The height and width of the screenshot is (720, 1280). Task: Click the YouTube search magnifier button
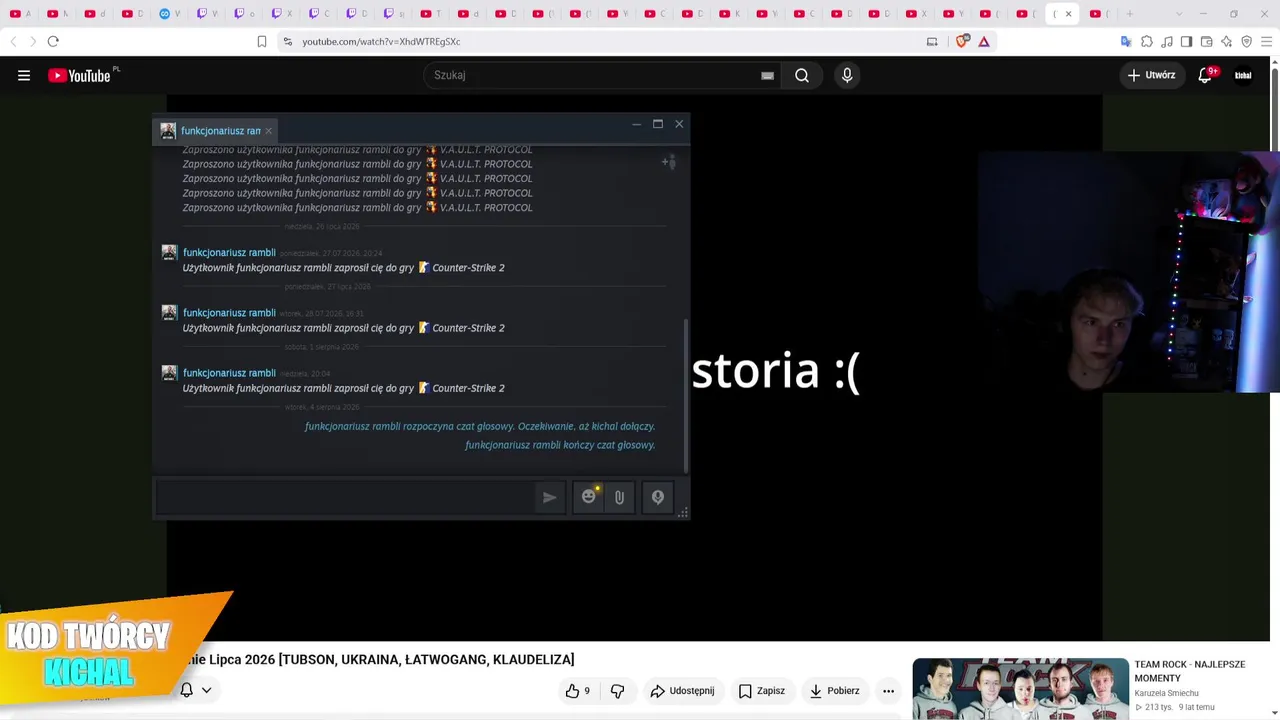(x=802, y=75)
